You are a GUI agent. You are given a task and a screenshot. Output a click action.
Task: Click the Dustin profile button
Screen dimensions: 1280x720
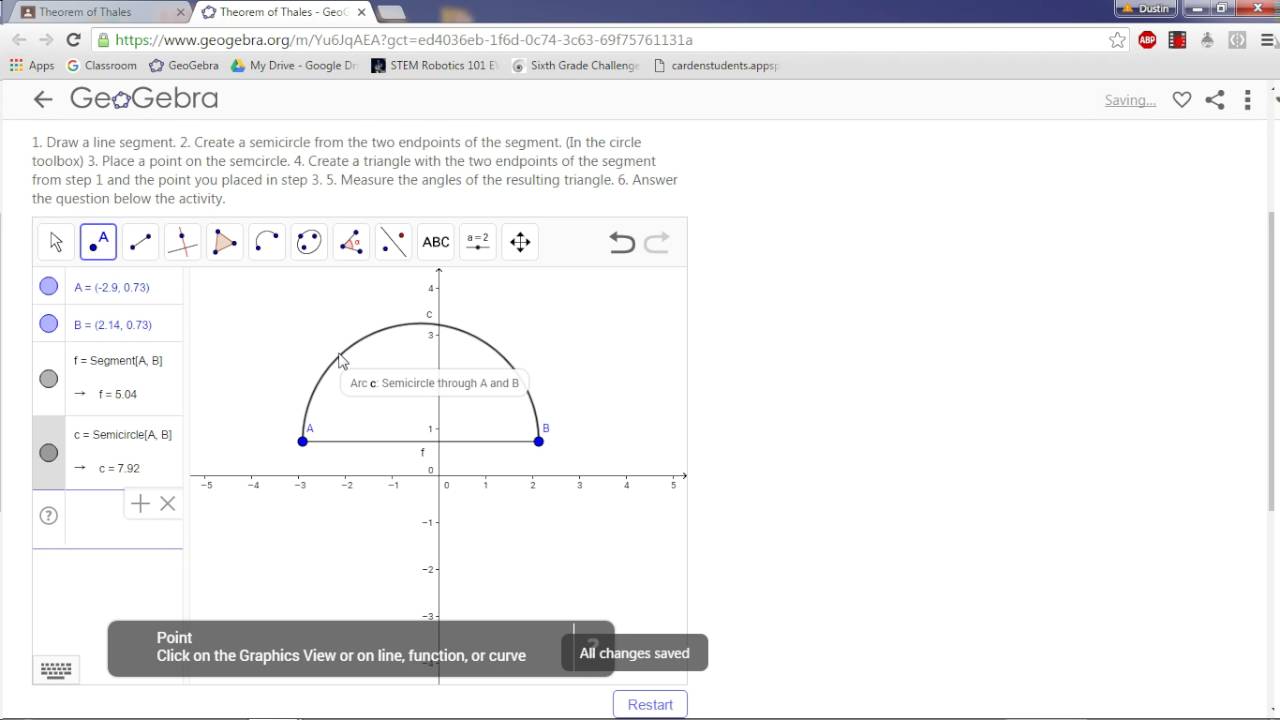(1146, 8)
